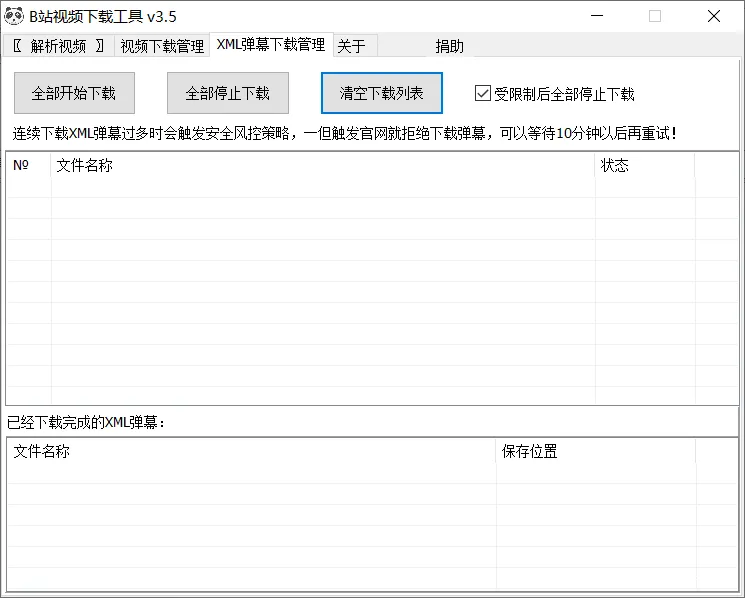This screenshot has height=598, width=745.
Task: Open the 捐助 tab
Action: click(x=449, y=46)
